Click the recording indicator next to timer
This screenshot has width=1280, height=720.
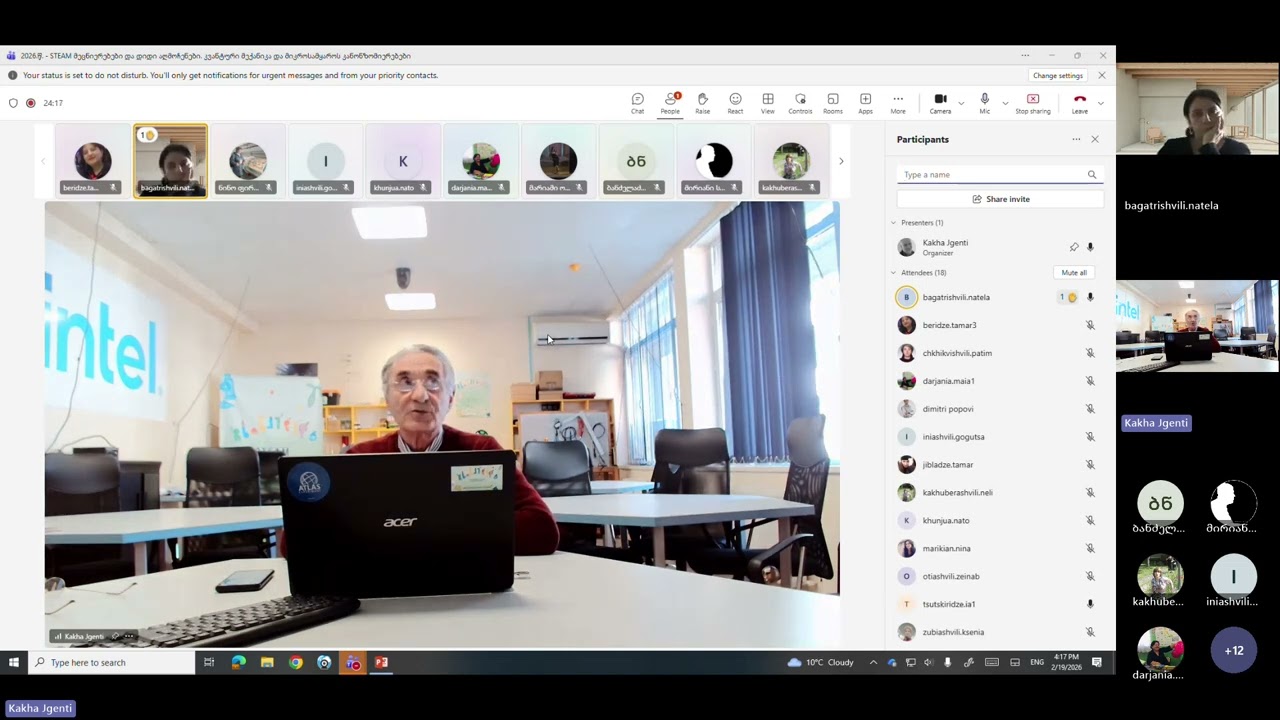31,103
